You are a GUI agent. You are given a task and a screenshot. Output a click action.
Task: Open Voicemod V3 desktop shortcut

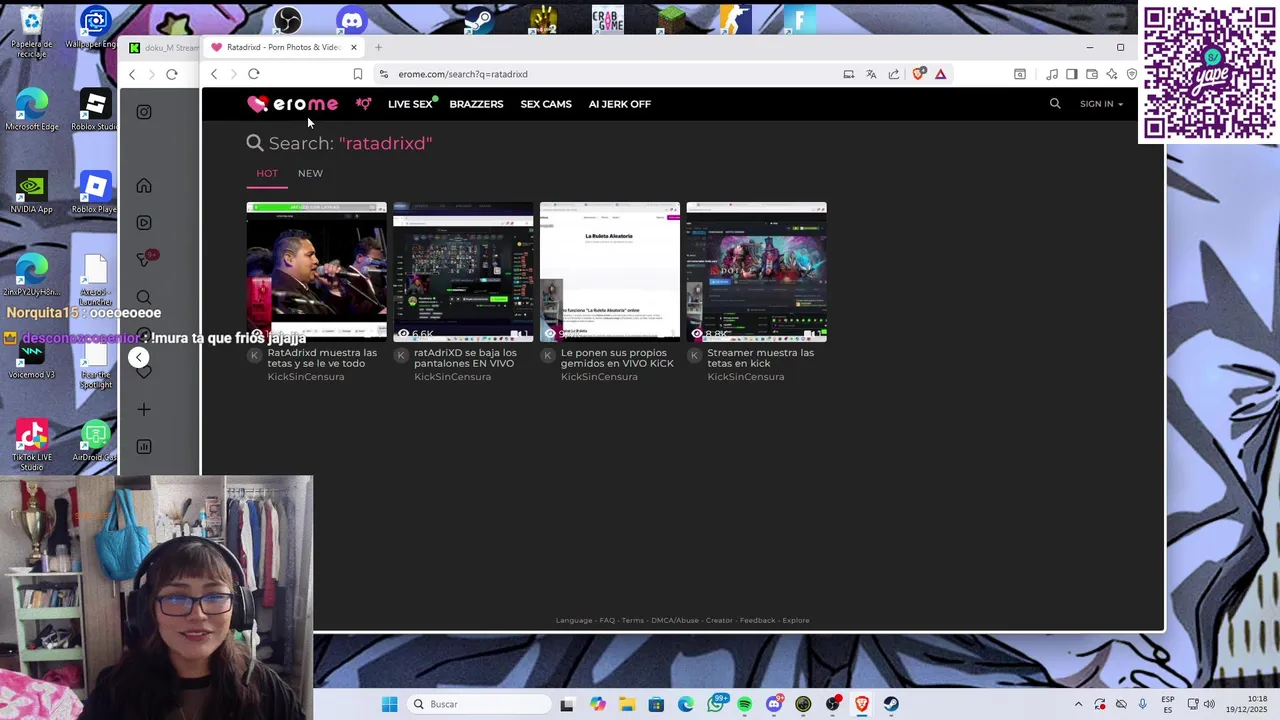pyautogui.click(x=32, y=360)
